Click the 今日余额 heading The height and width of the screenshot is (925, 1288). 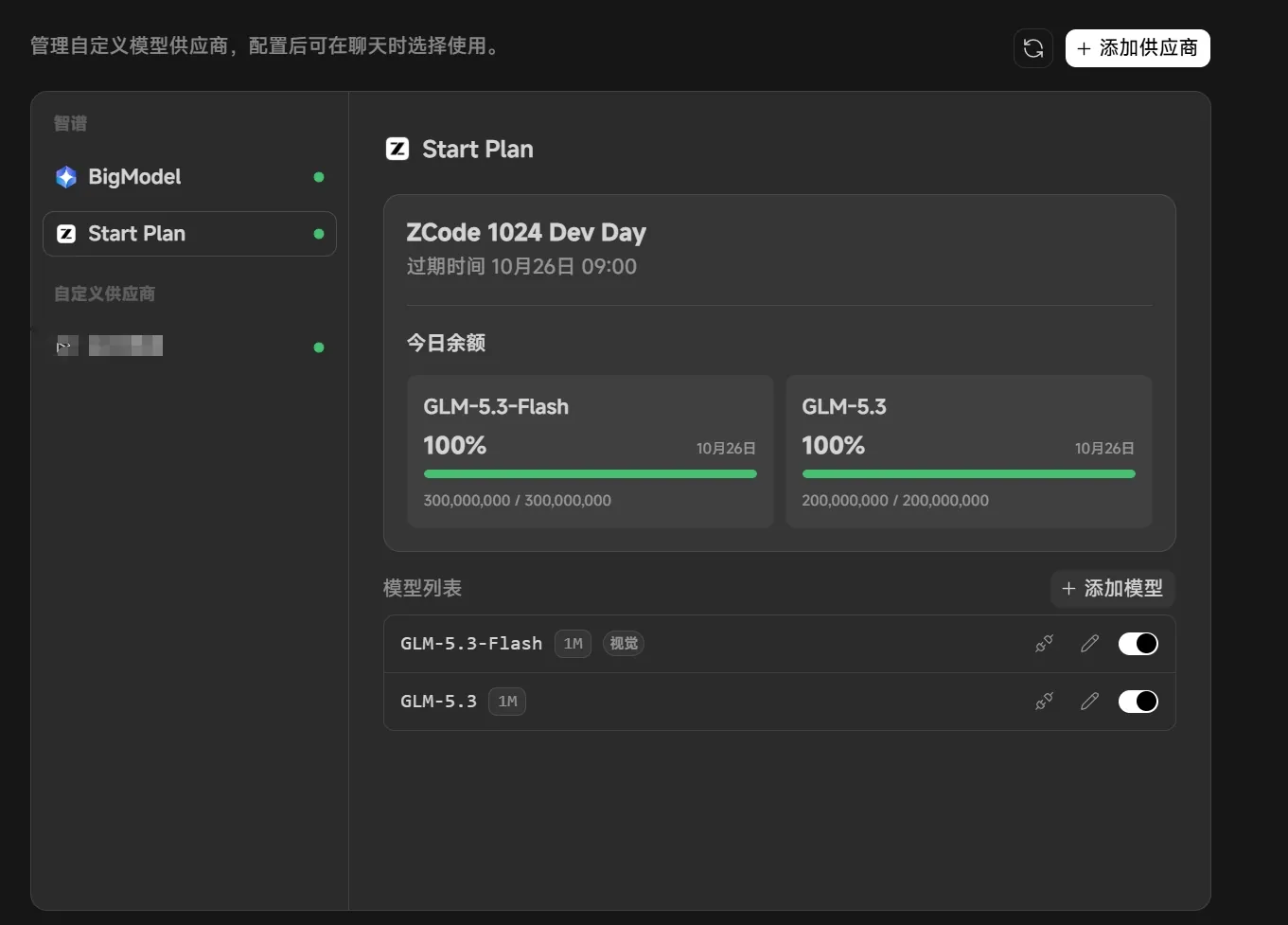tap(446, 343)
